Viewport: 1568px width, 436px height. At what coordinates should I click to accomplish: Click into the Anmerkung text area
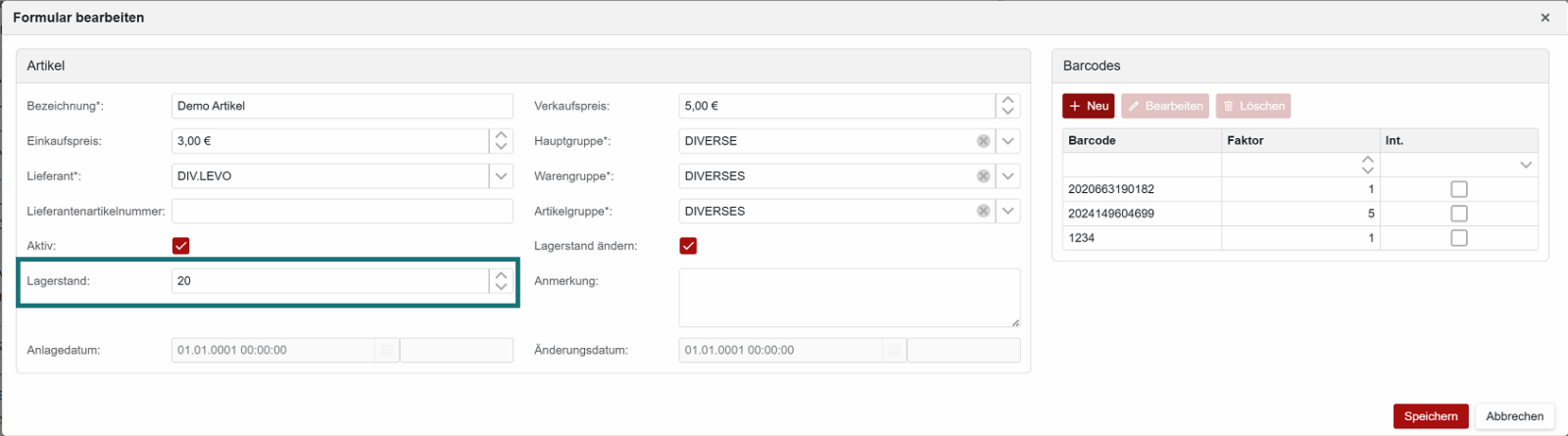tap(849, 298)
